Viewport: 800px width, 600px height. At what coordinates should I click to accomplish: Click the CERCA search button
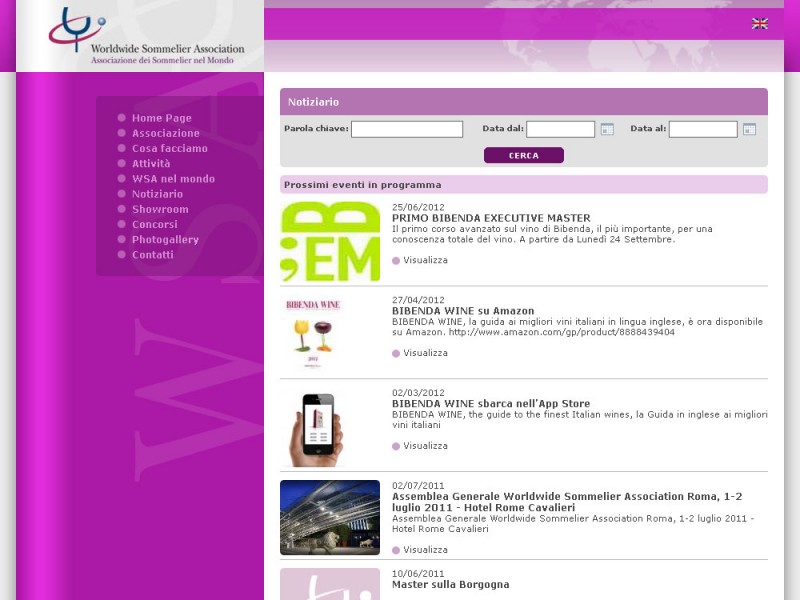pyautogui.click(x=524, y=155)
